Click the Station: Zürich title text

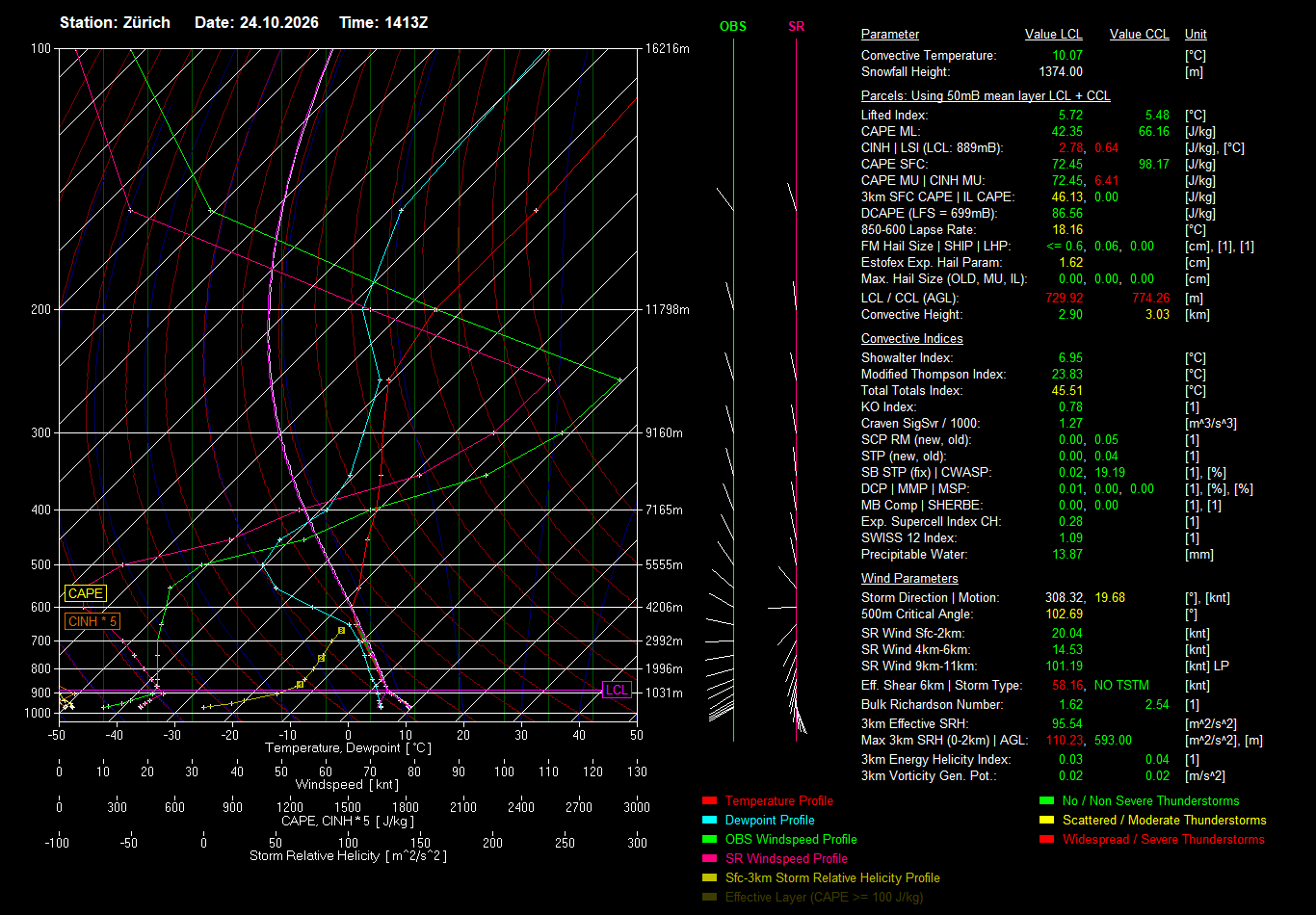(115, 22)
